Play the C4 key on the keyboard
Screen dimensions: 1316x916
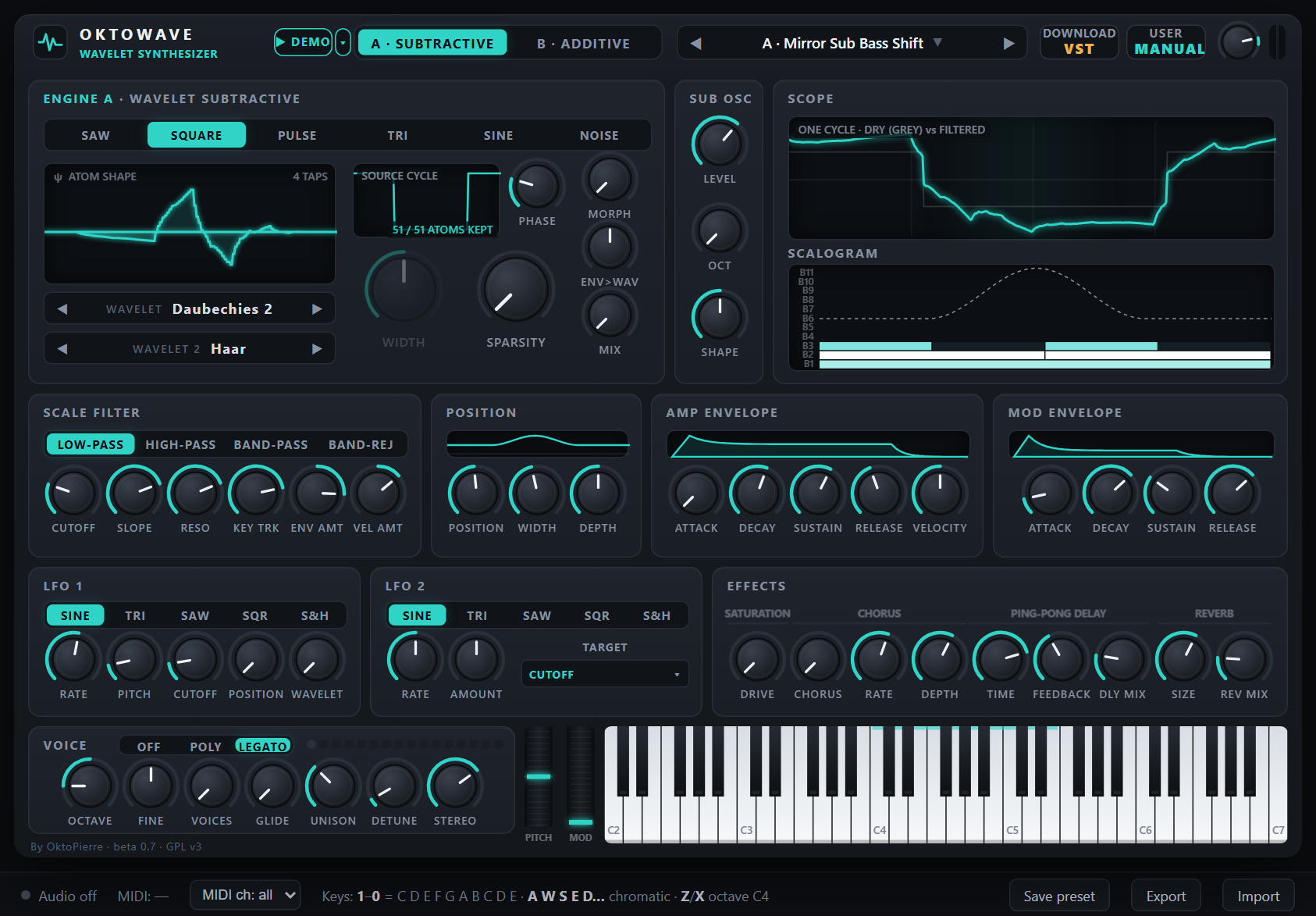pyautogui.click(x=881, y=820)
